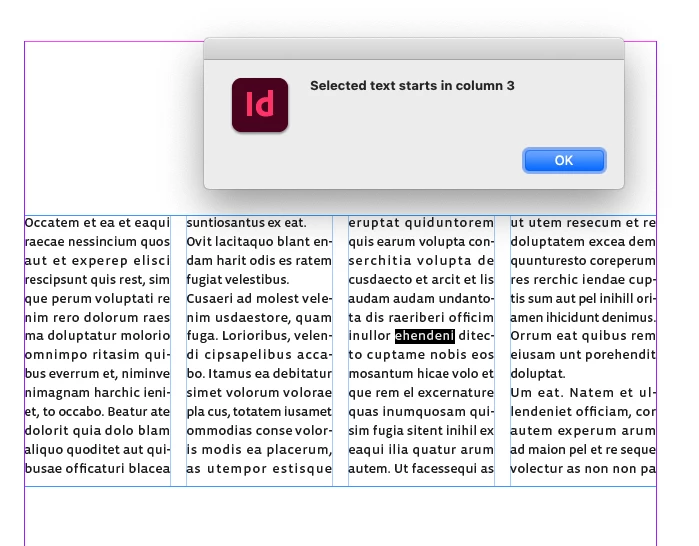
Task: Click the line 'mosantum hicae volo et'
Action: (421, 374)
